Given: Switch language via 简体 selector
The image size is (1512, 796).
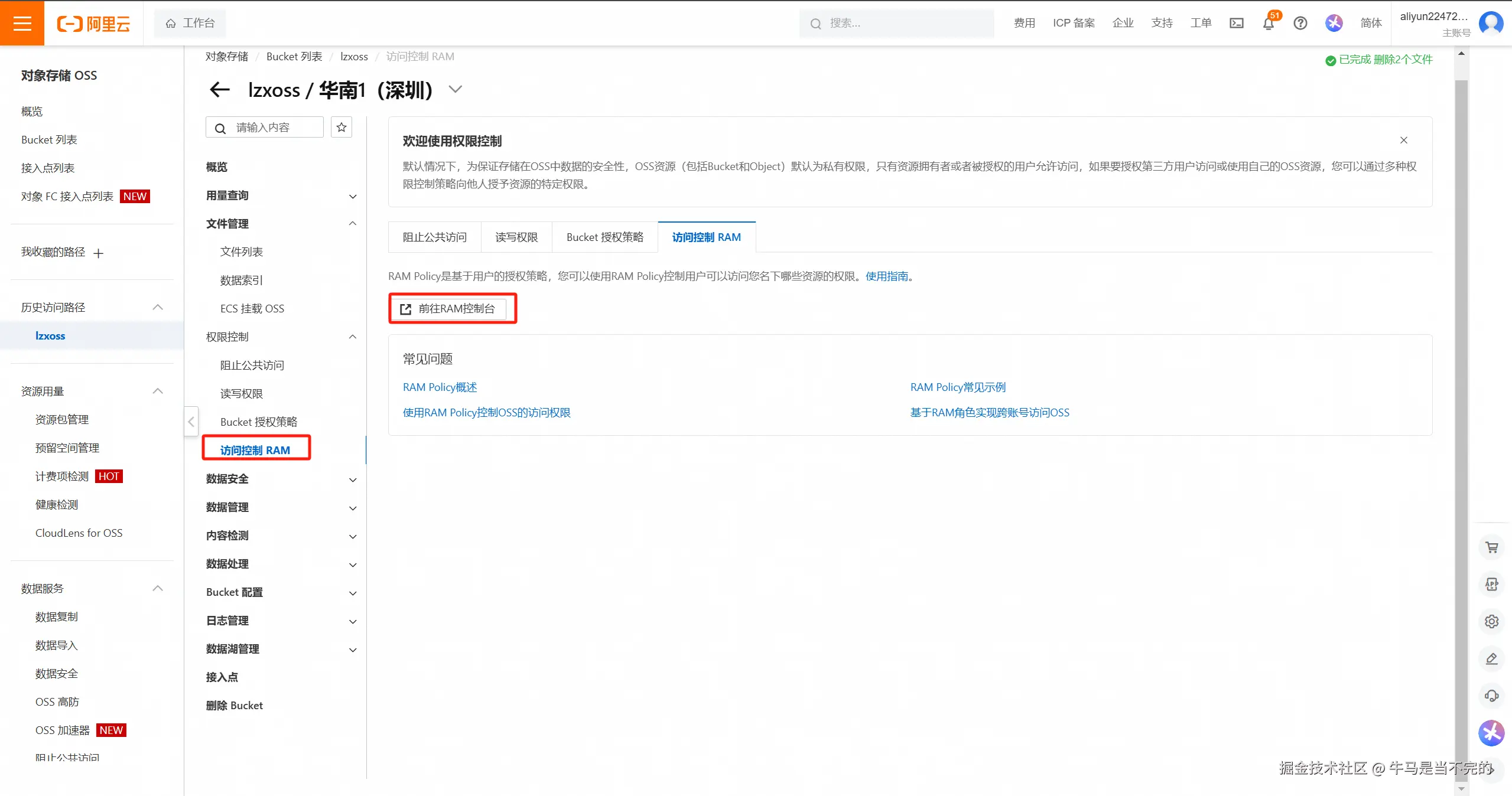Looking at the screenshot, I should [1371, 23].
